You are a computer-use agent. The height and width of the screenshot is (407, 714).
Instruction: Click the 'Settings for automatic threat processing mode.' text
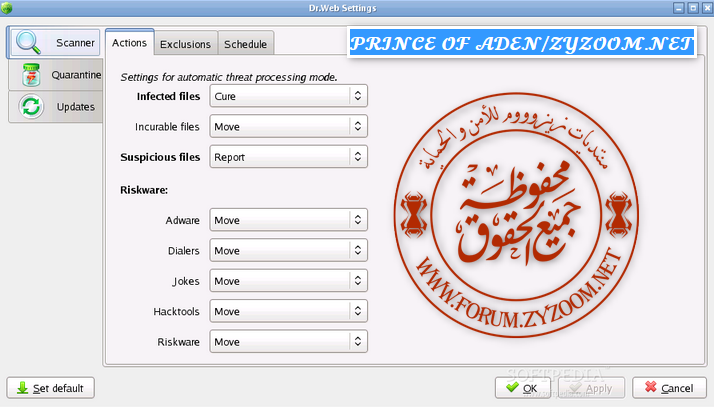pyautogui.click(x=229, y=77)
